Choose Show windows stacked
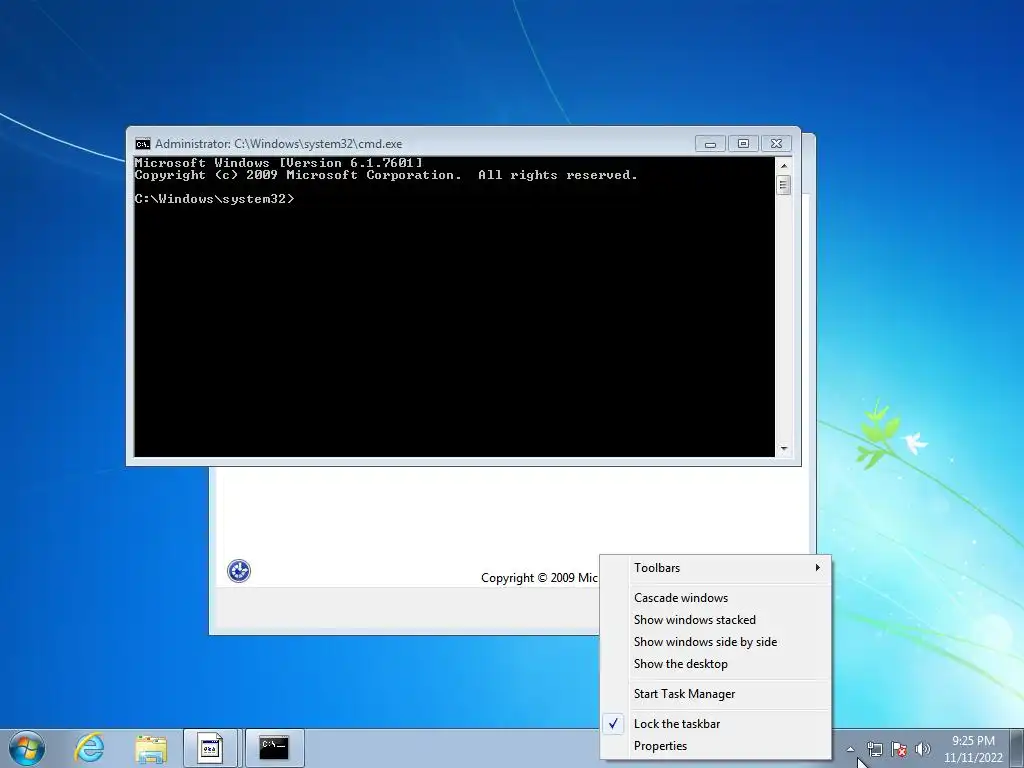 click(716, 620)
